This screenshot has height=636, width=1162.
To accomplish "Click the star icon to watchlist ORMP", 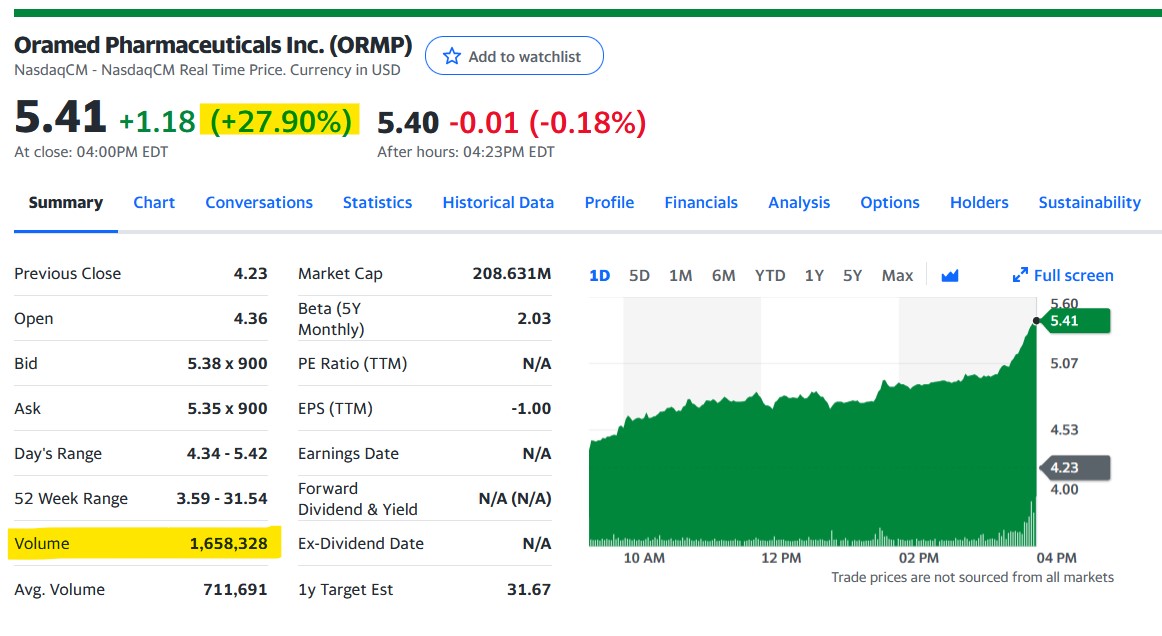I will pos(452,56).
